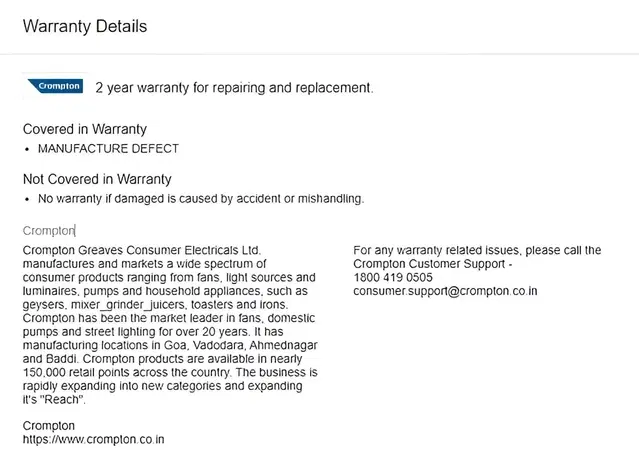Click the Crompton Customer Support line
Image resolution: width=639 pixels, height=457 pixels.
[x=432, y=264]
